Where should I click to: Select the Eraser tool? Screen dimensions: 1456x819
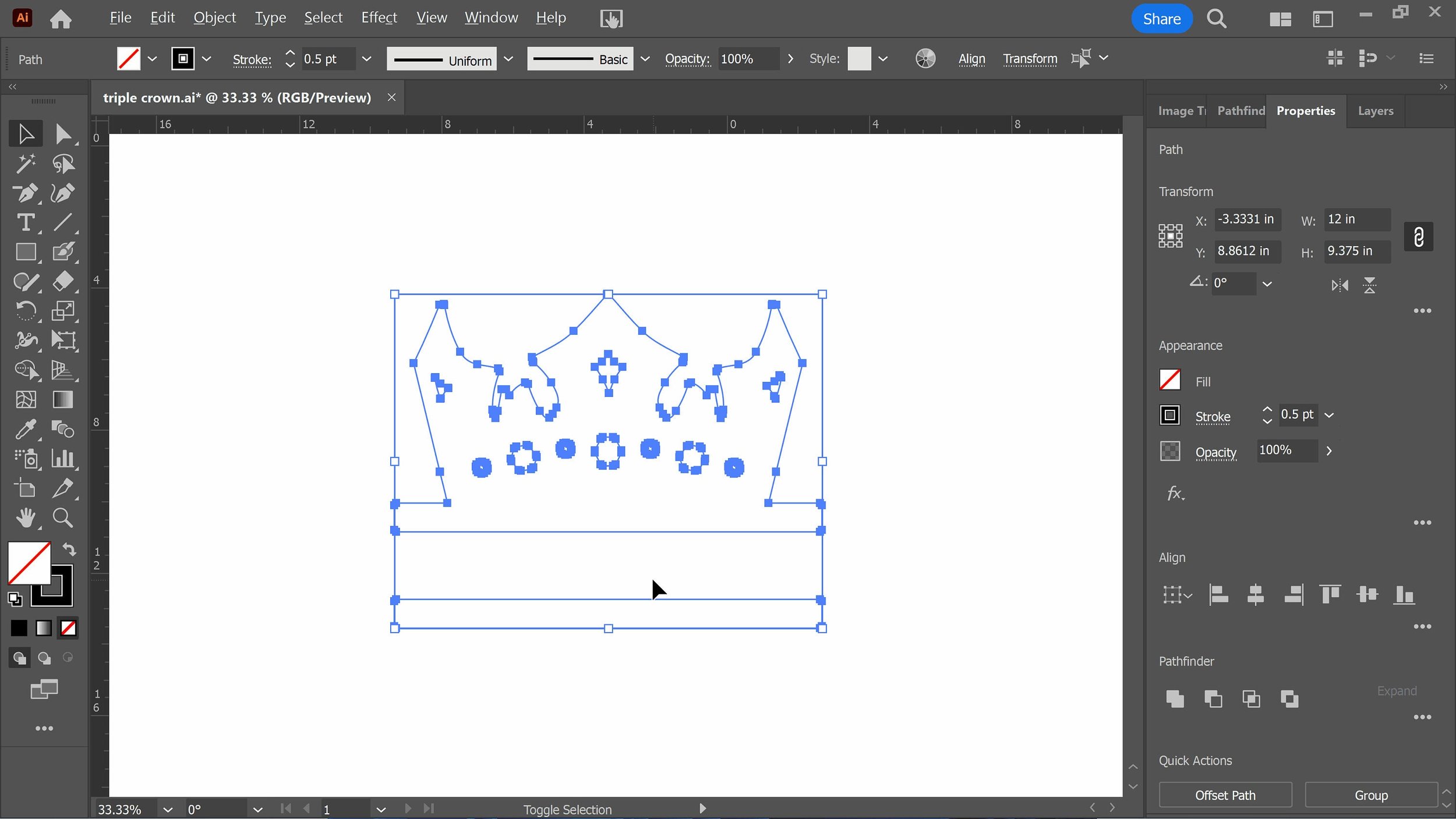[63, 281]
